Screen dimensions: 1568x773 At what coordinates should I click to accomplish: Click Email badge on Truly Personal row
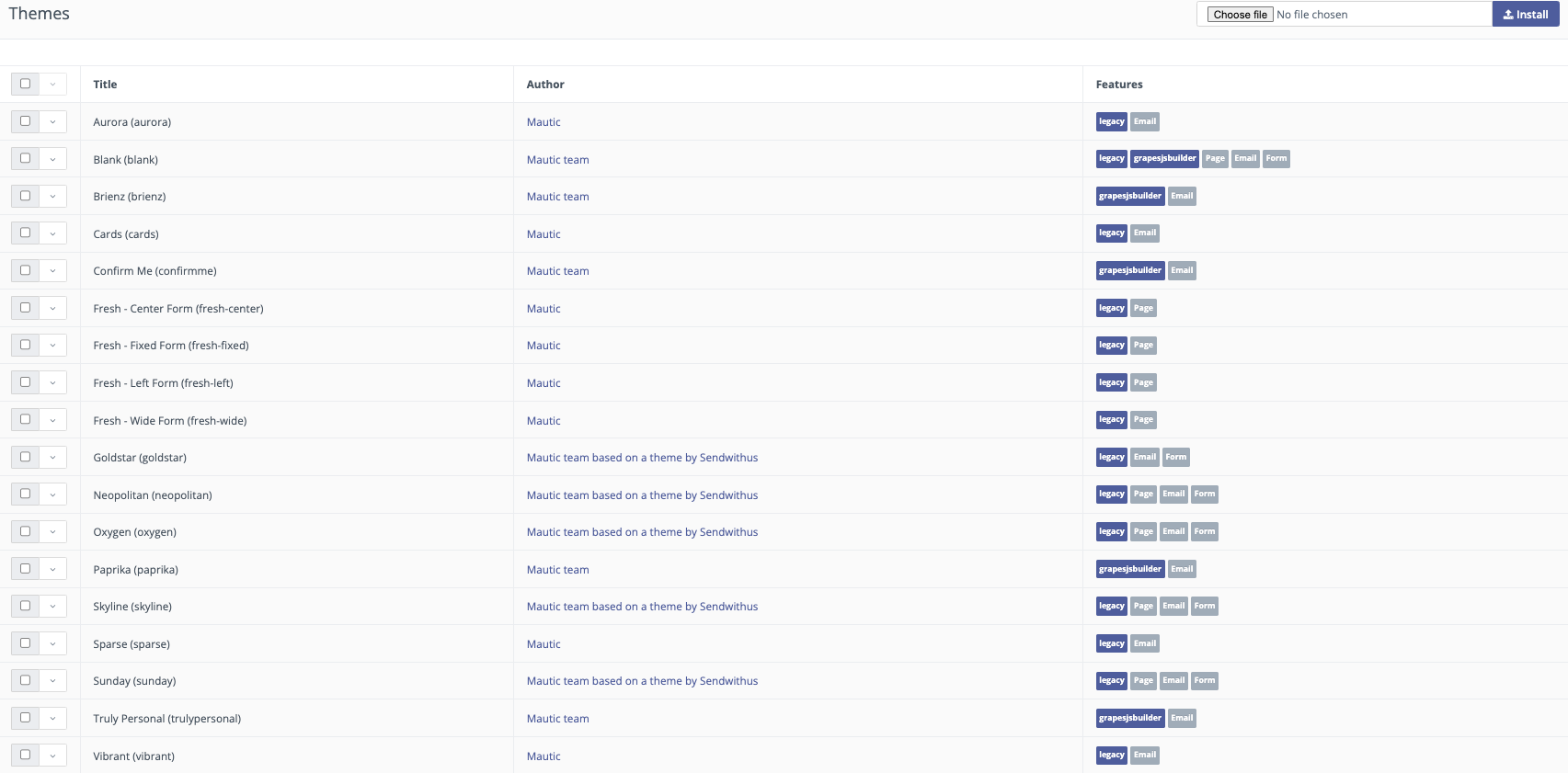[x=1182, y=718]
